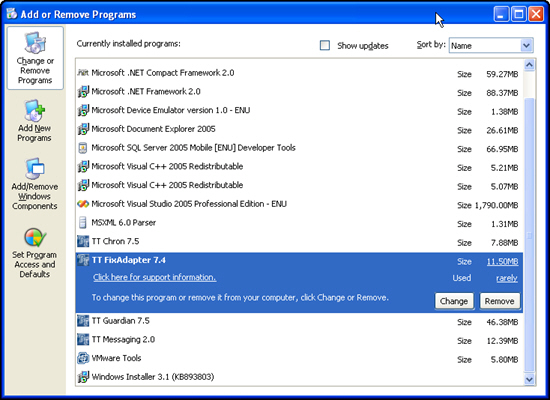Open Set Program Access and Defaults icon

(35, 238)
